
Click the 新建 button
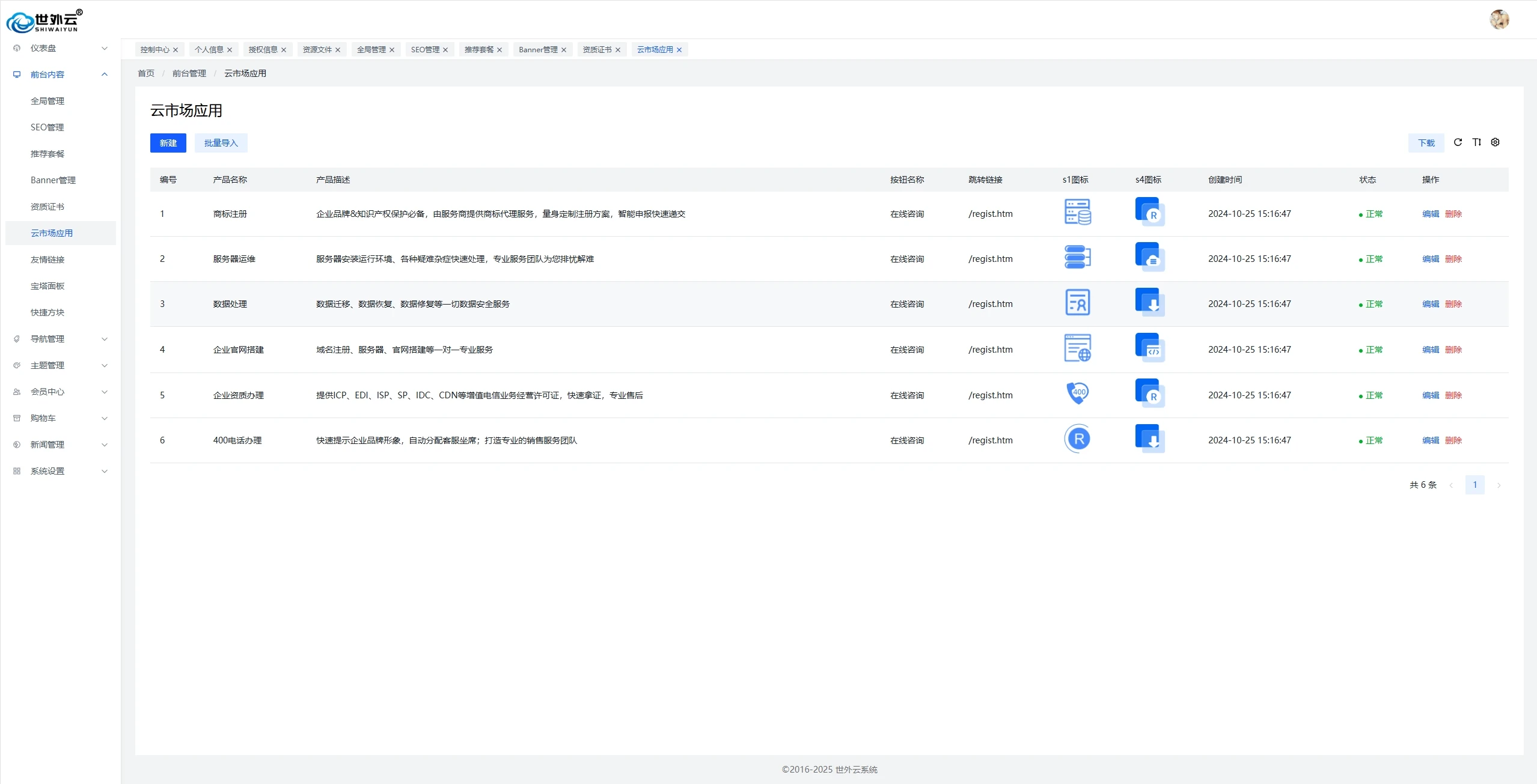(x=168, y=143)
